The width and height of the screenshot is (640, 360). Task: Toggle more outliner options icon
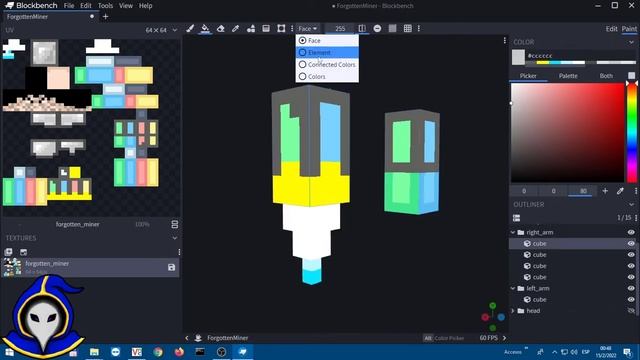[516, 218]
